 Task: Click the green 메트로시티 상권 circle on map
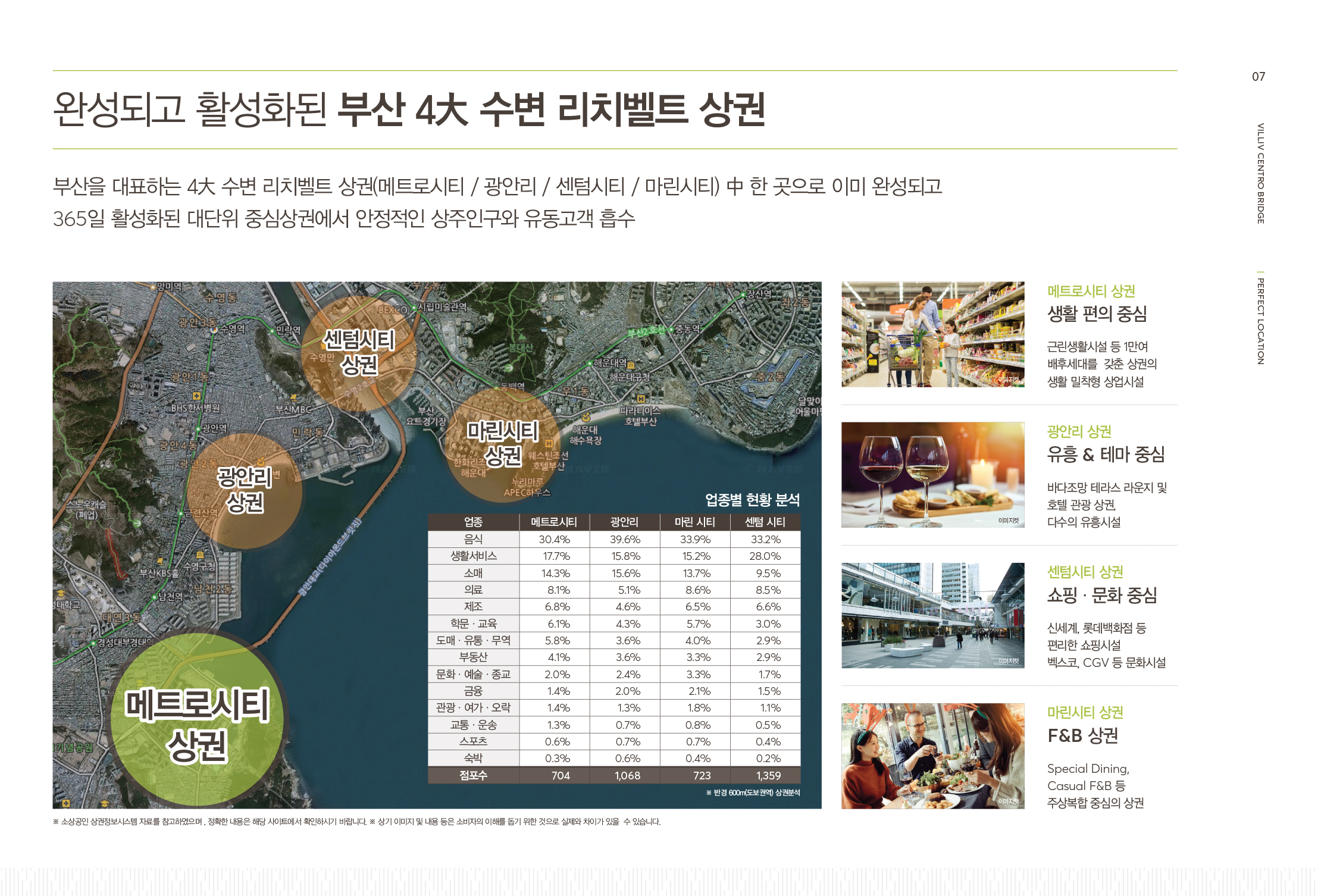pyautogui.click(x=197, y=720)
